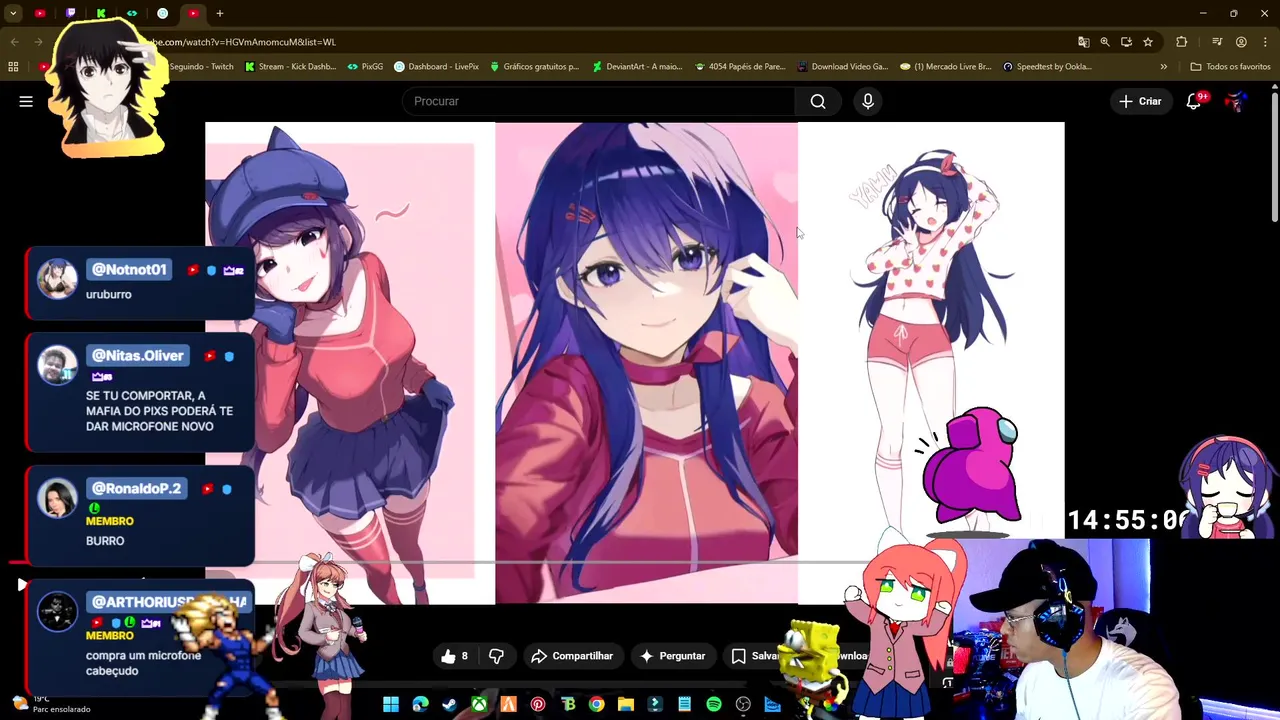Click the magnifier search button
The image size is (1280, 720).
[x=818, y=101]
